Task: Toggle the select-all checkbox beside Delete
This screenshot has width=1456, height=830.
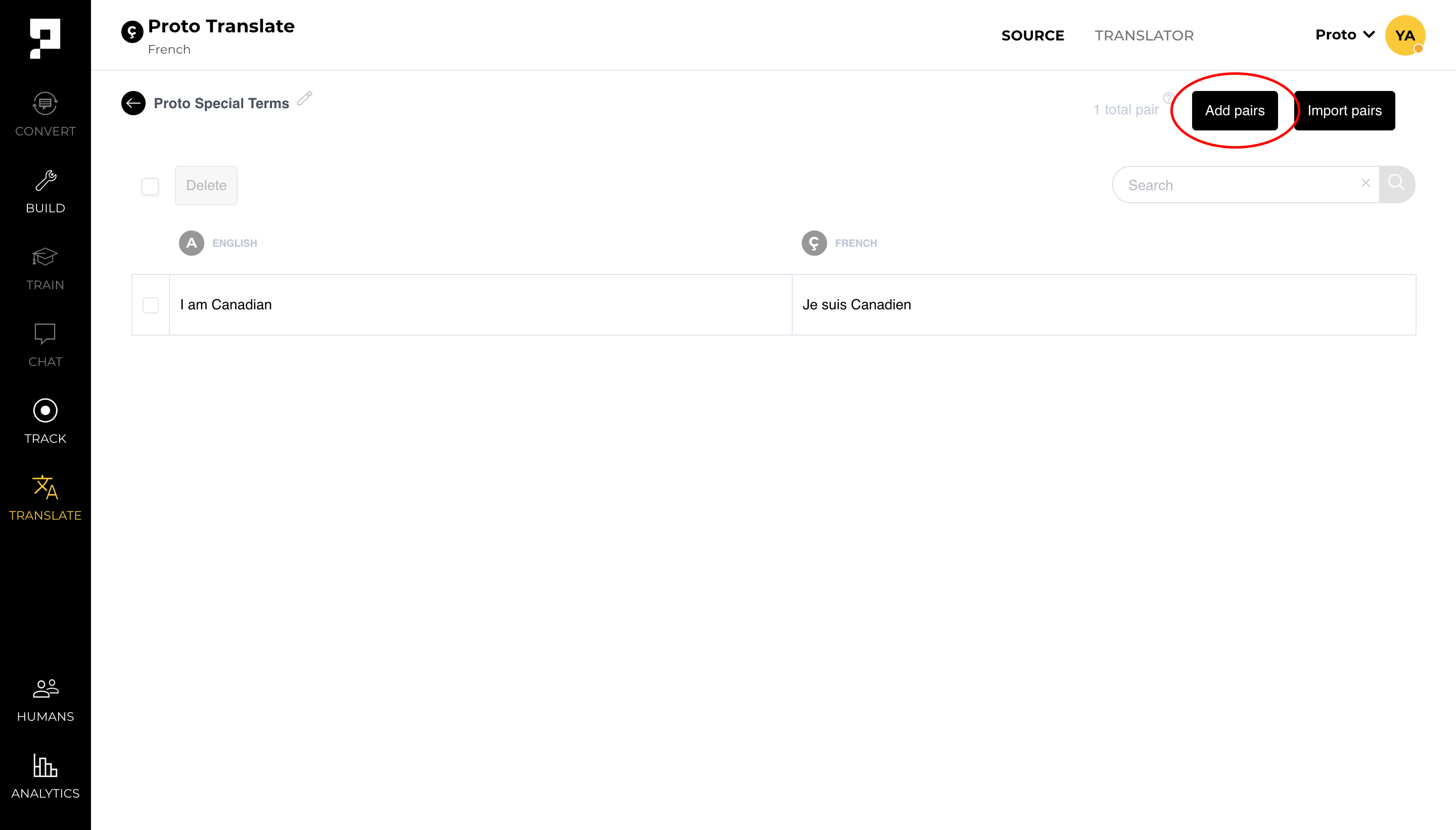Action: click(150, 186)
